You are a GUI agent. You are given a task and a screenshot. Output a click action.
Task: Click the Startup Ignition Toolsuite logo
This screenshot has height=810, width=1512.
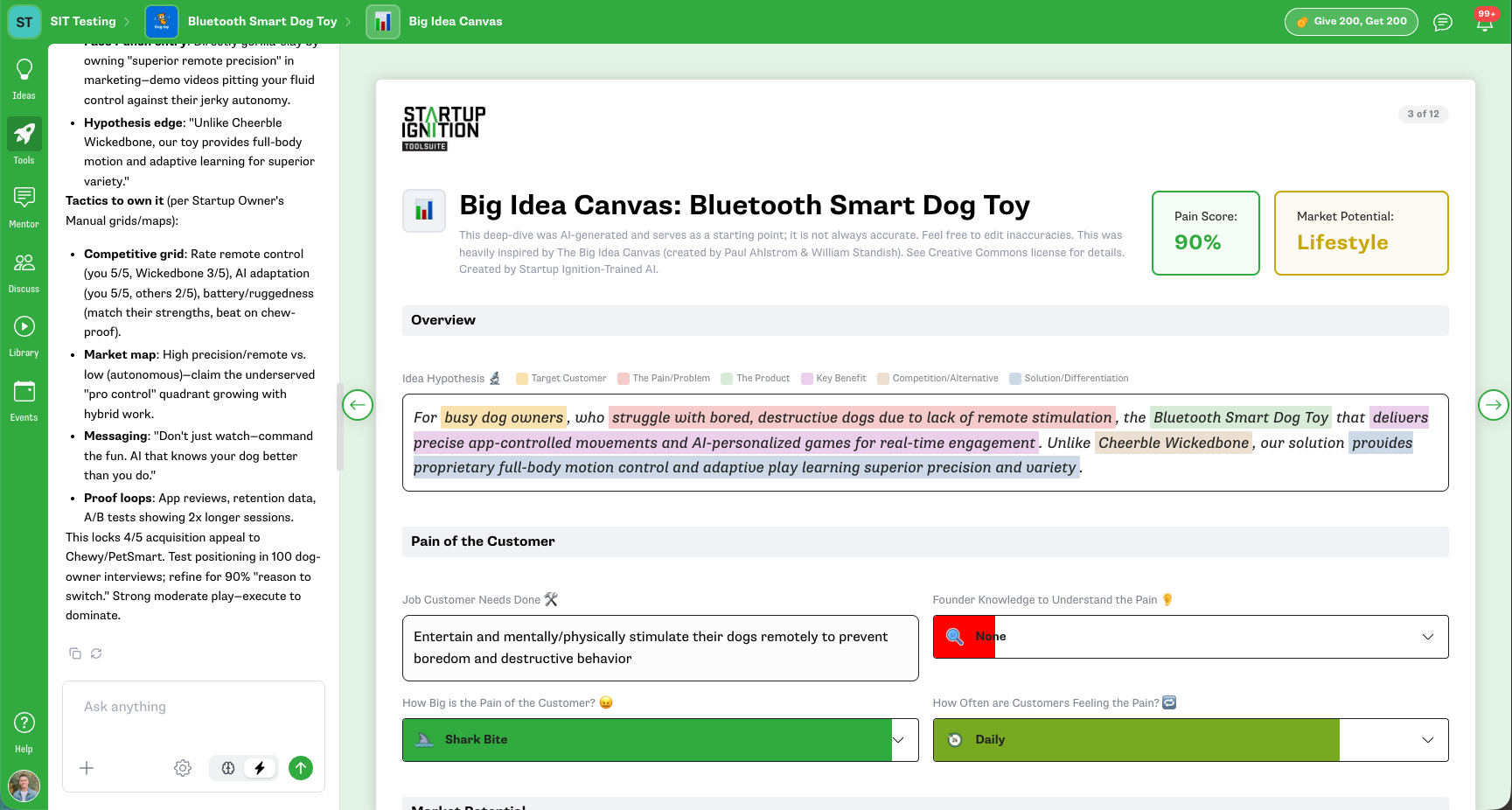tap(443, 129)
